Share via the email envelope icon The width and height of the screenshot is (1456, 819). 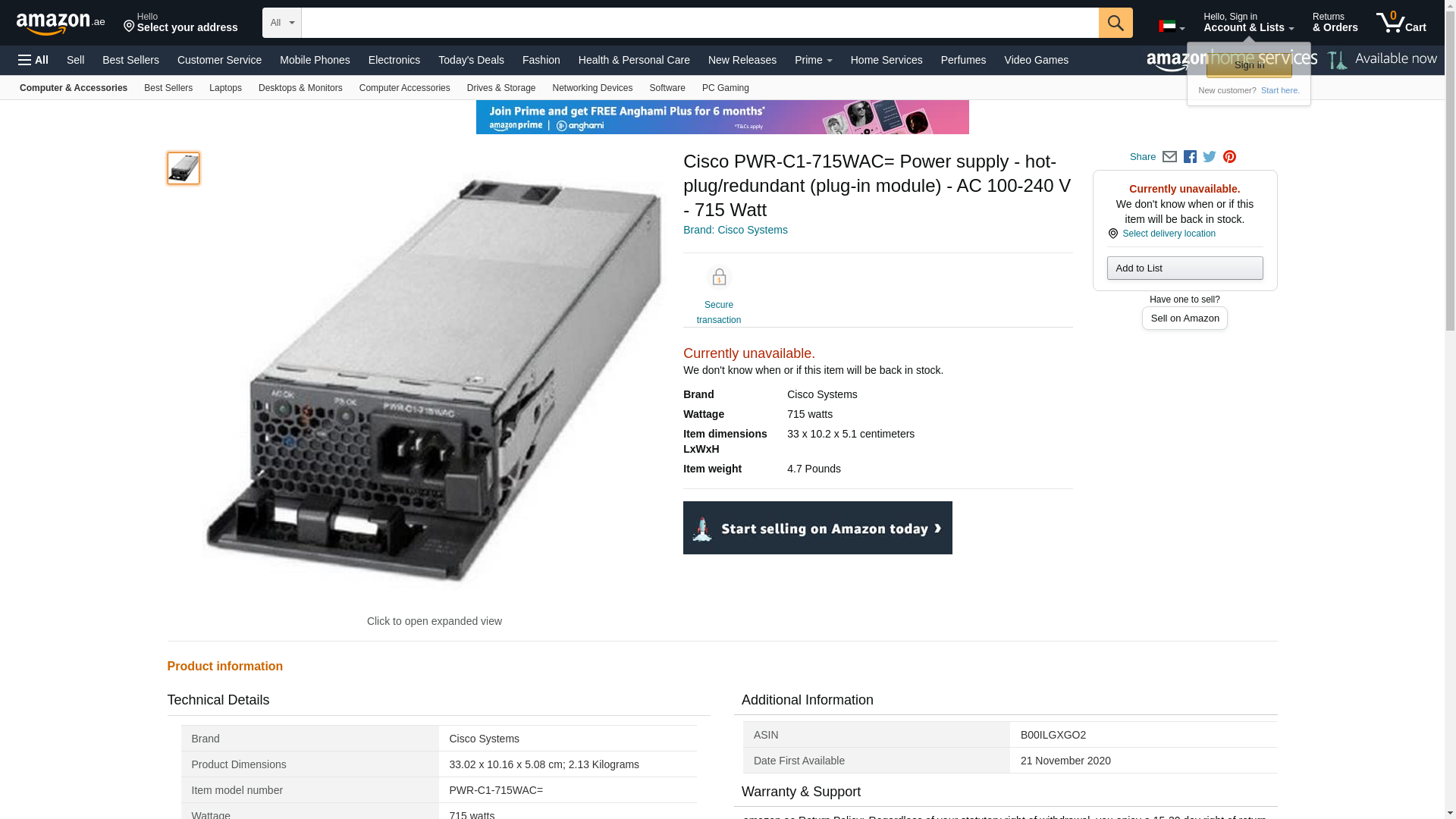1169,157
